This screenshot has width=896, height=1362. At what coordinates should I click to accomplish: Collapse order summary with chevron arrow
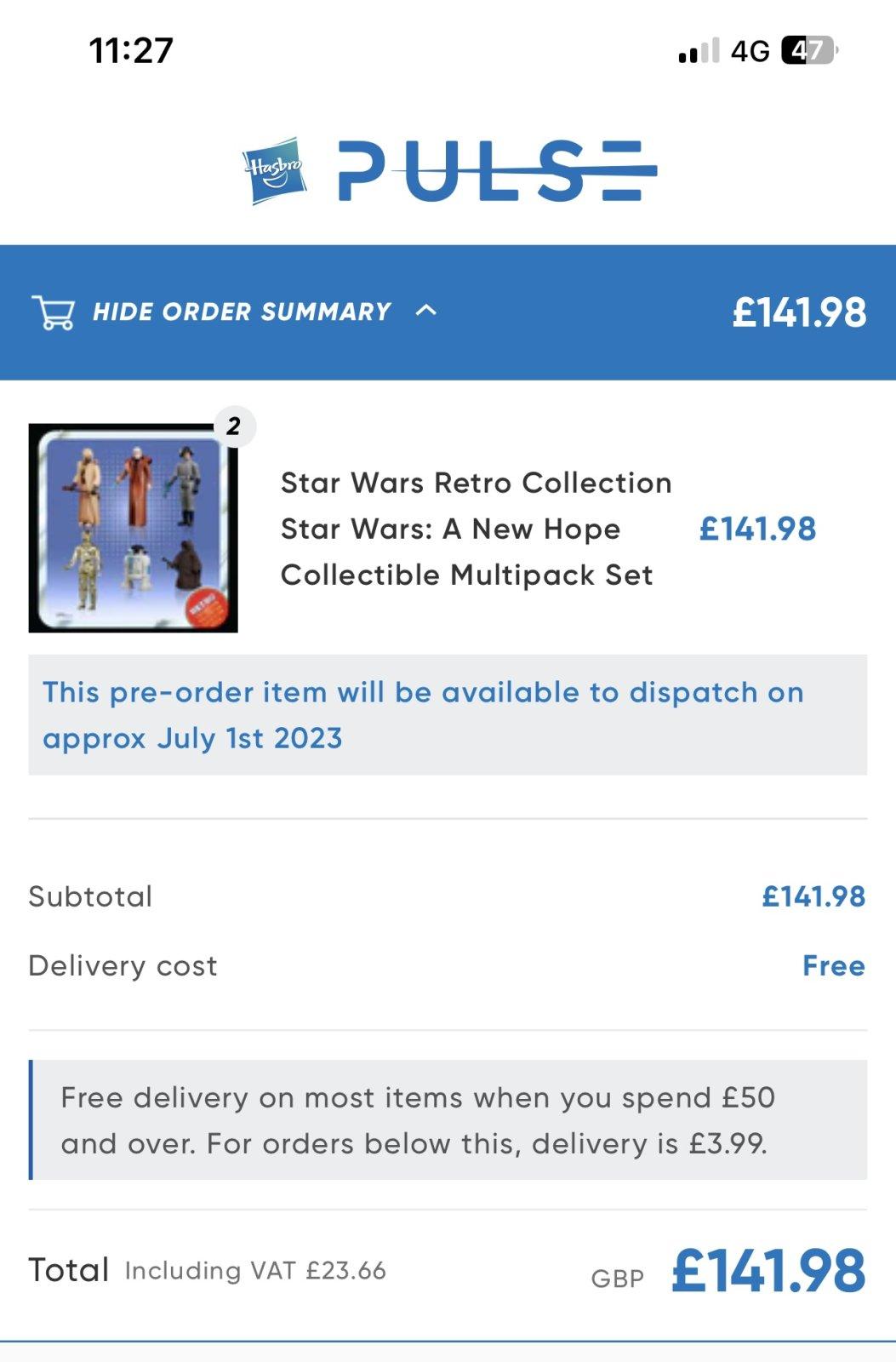coord(425,311)
